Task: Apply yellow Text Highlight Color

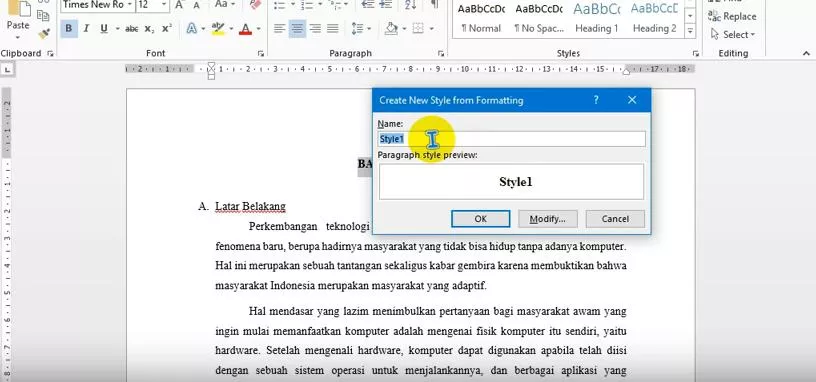Action: pyautogui.click(x=219, y=29)
